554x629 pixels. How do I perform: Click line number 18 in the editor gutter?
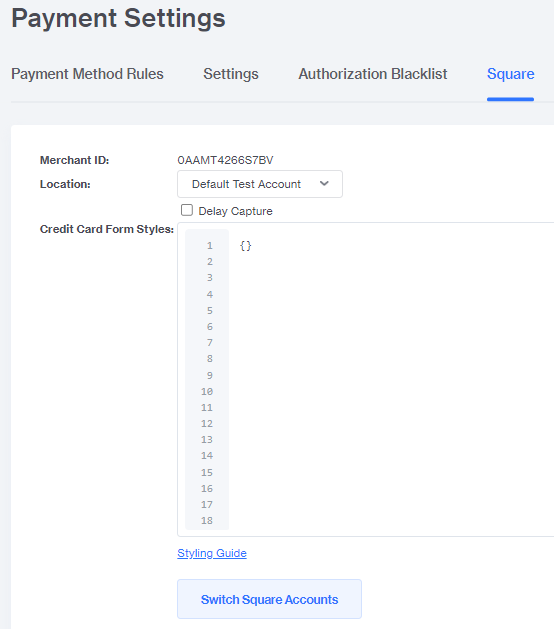tap(207, 521)
